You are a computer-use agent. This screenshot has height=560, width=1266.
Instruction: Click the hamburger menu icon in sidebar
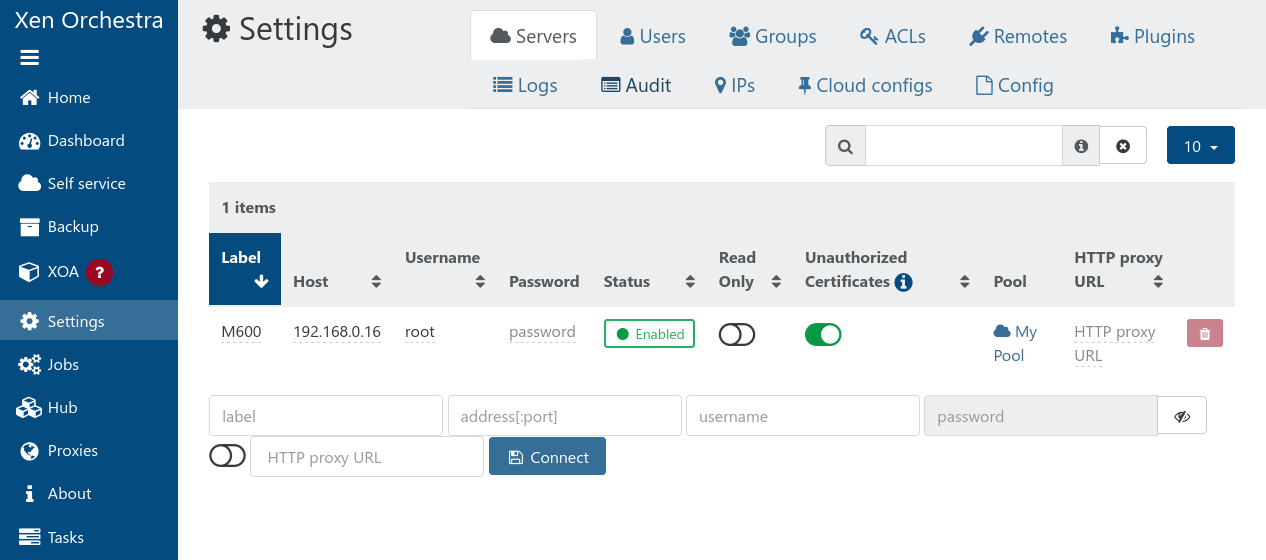pos(29,58)
